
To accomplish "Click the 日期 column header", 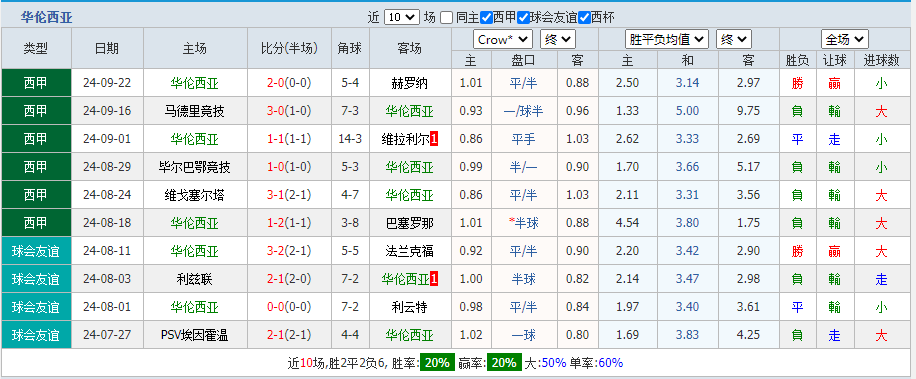I will click(x=107, y=48).
